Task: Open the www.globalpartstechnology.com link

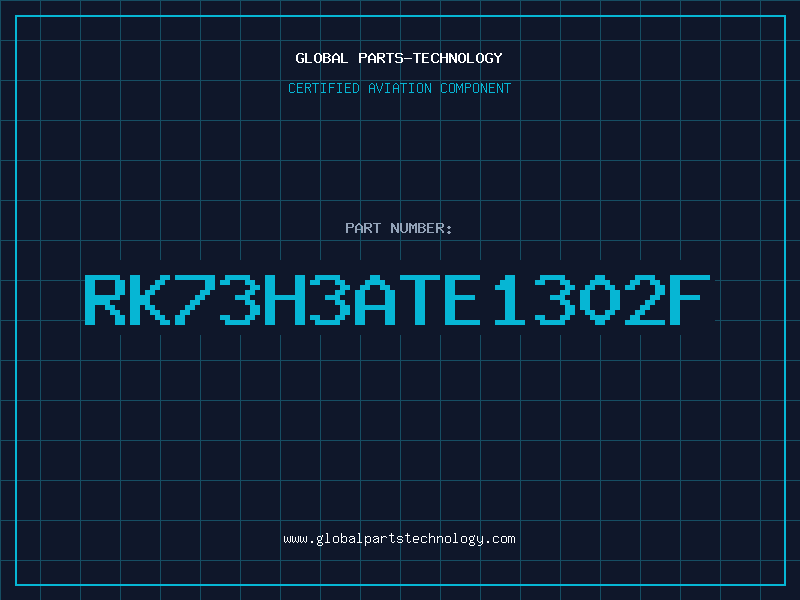Action: (x=399, y=539)
